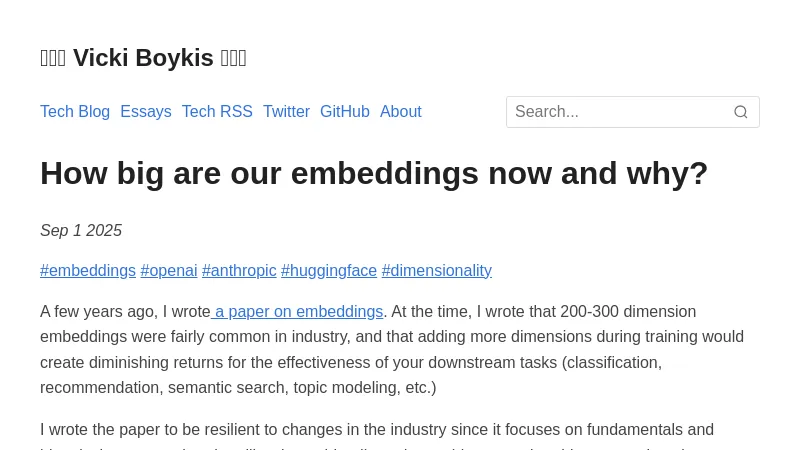The width and height of the screenshot is (800, 450).
Task: Open the Vicki Boykis home title link
Action: tap(143, 58)
